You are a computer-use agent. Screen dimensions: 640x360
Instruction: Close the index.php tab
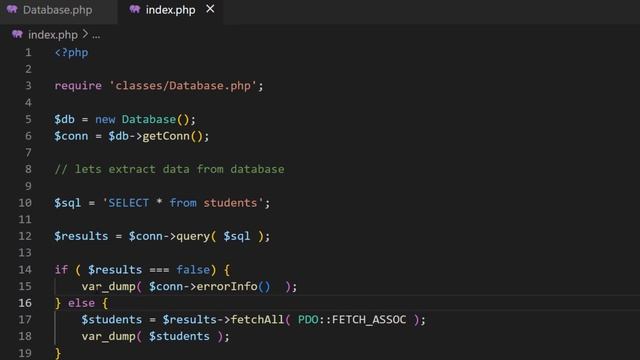(x=210, y=9)
